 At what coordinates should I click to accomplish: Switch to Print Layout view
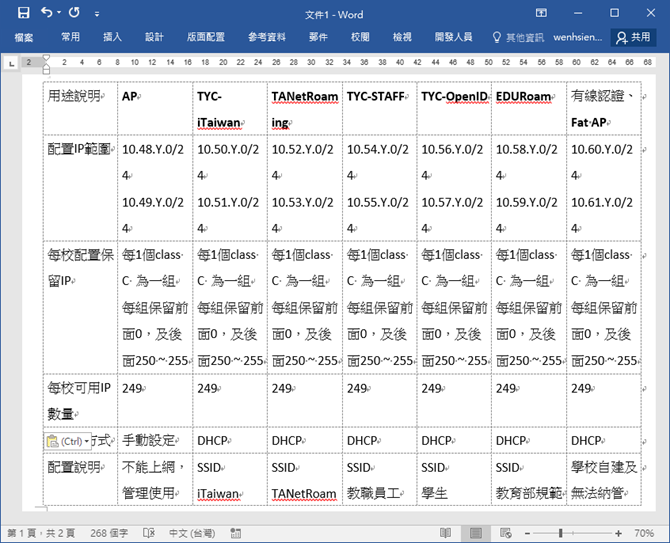[x=476, y=533]
